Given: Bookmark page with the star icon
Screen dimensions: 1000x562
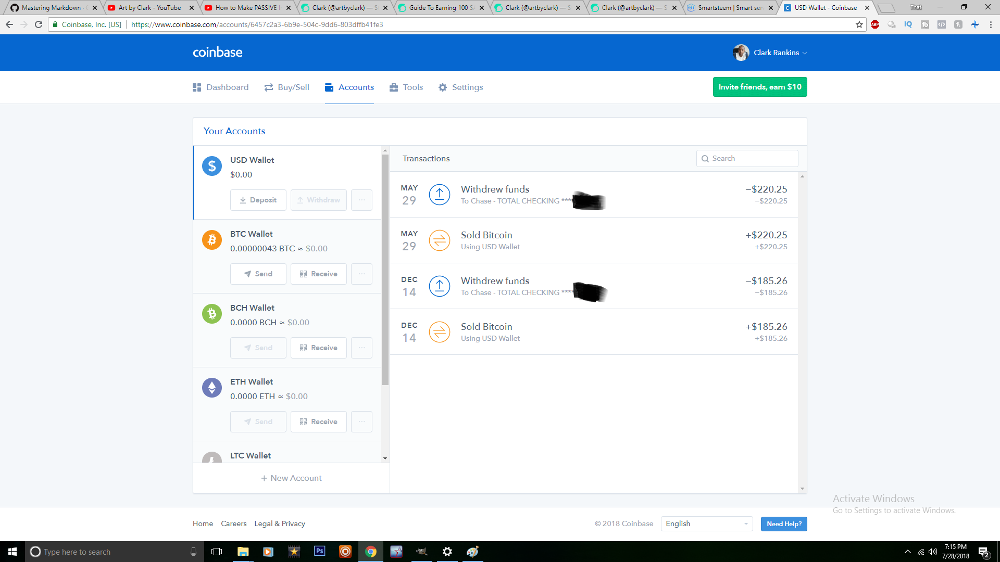Looking at the screenshot, I should coord(859,24).
